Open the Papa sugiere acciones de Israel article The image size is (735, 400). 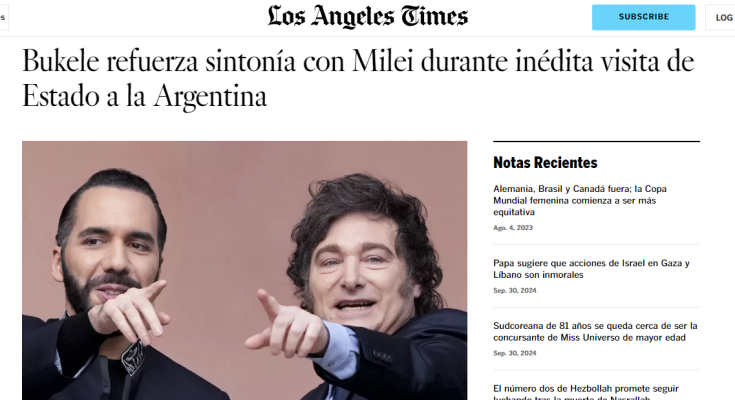591,269
